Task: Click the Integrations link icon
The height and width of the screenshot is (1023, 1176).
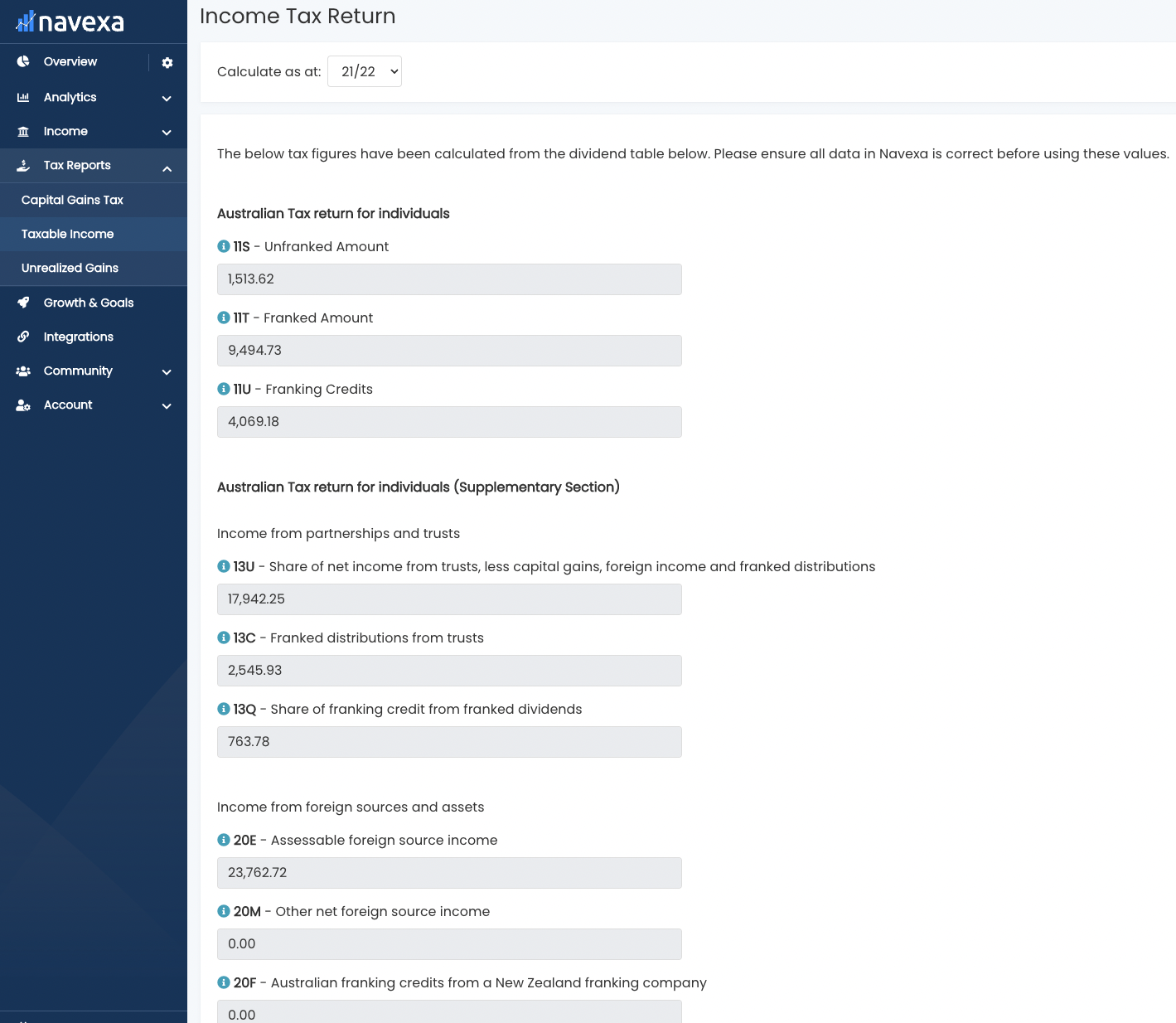Action: click(23, 337)
